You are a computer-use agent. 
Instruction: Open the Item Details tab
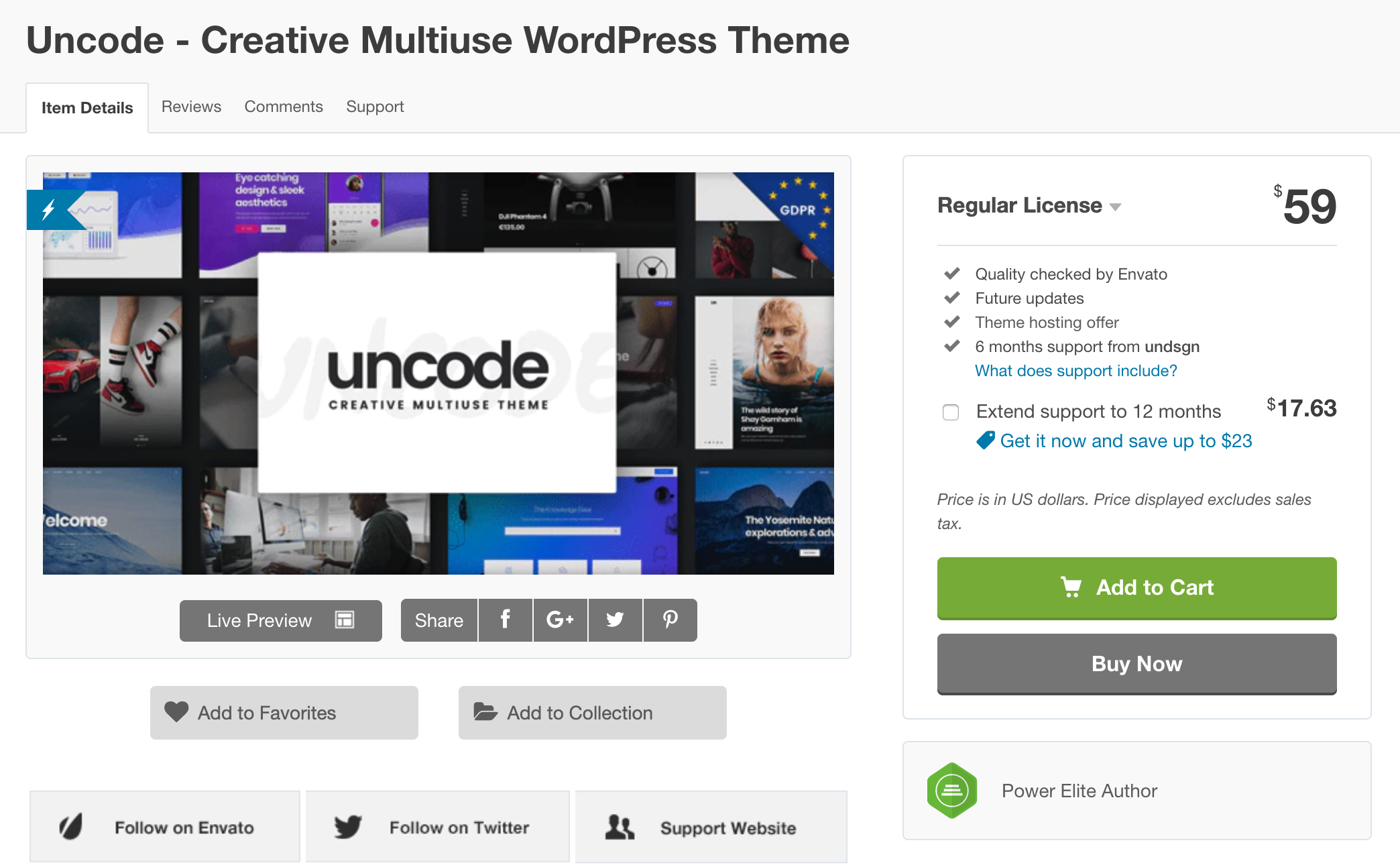(x=86, y=106)
